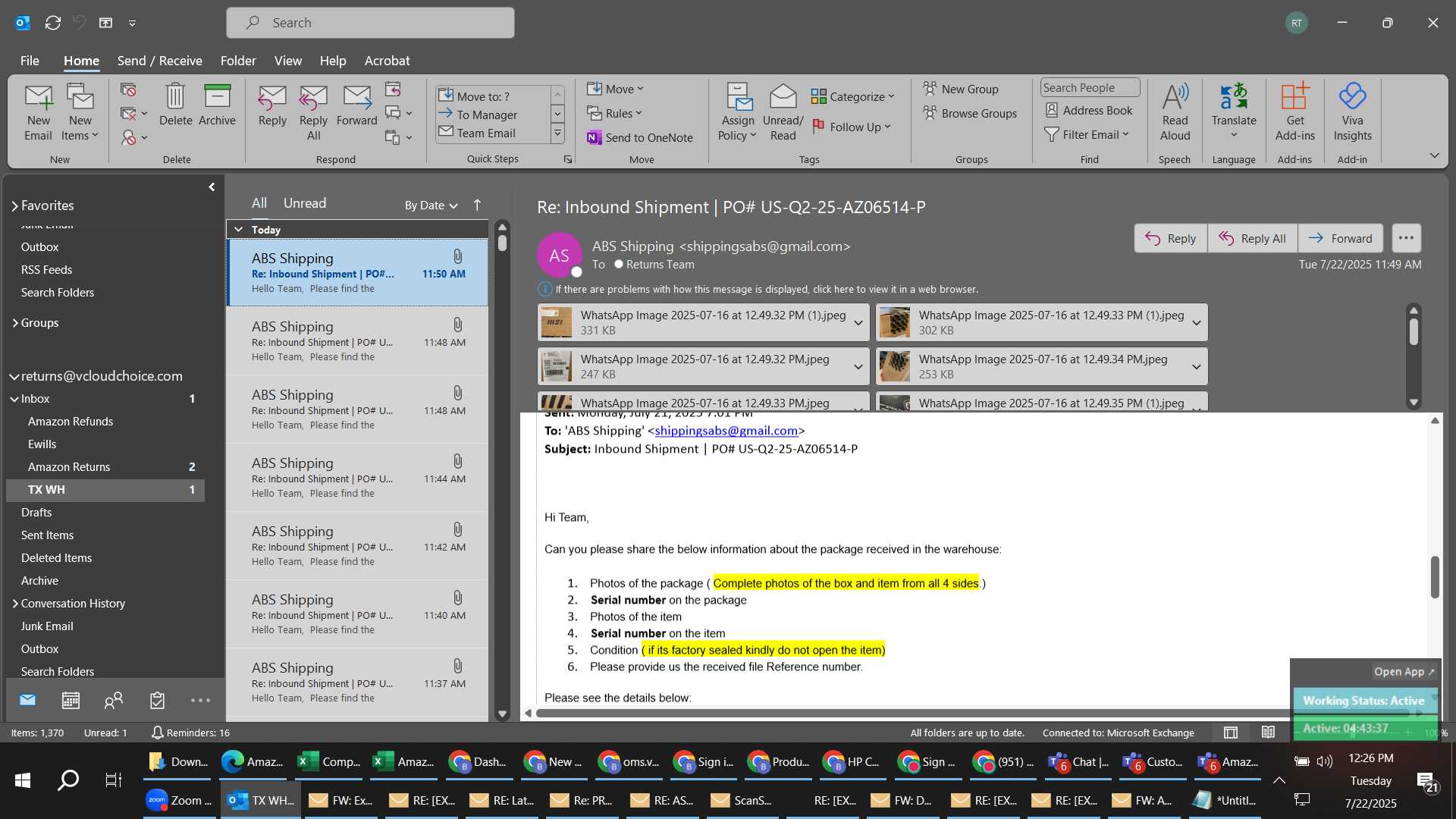Open more actions ellipsis in reading pane
The height and width of the screenshot is (819, 1456).
pos(1406,238)
